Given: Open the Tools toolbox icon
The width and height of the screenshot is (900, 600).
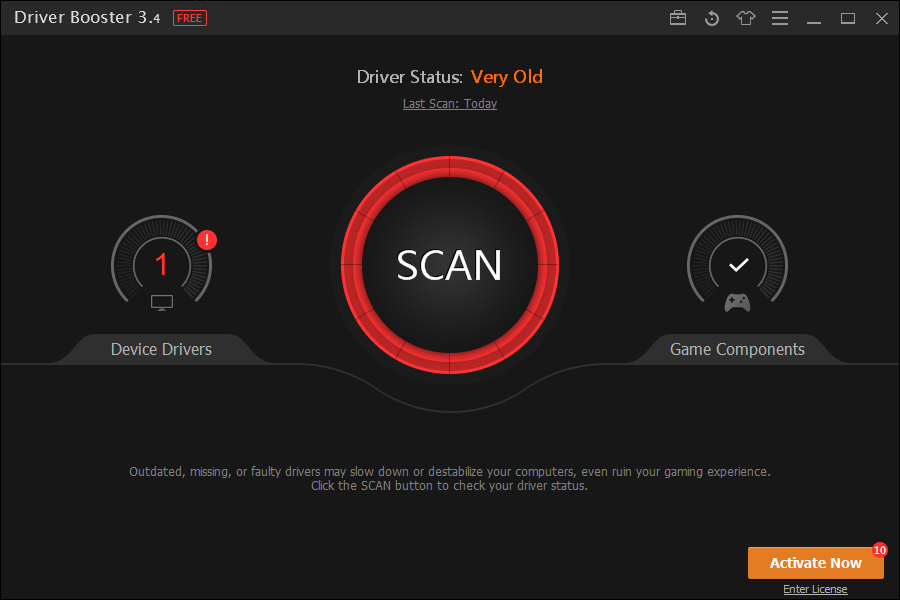Looking at the screenshot, I should pos(678,18).
